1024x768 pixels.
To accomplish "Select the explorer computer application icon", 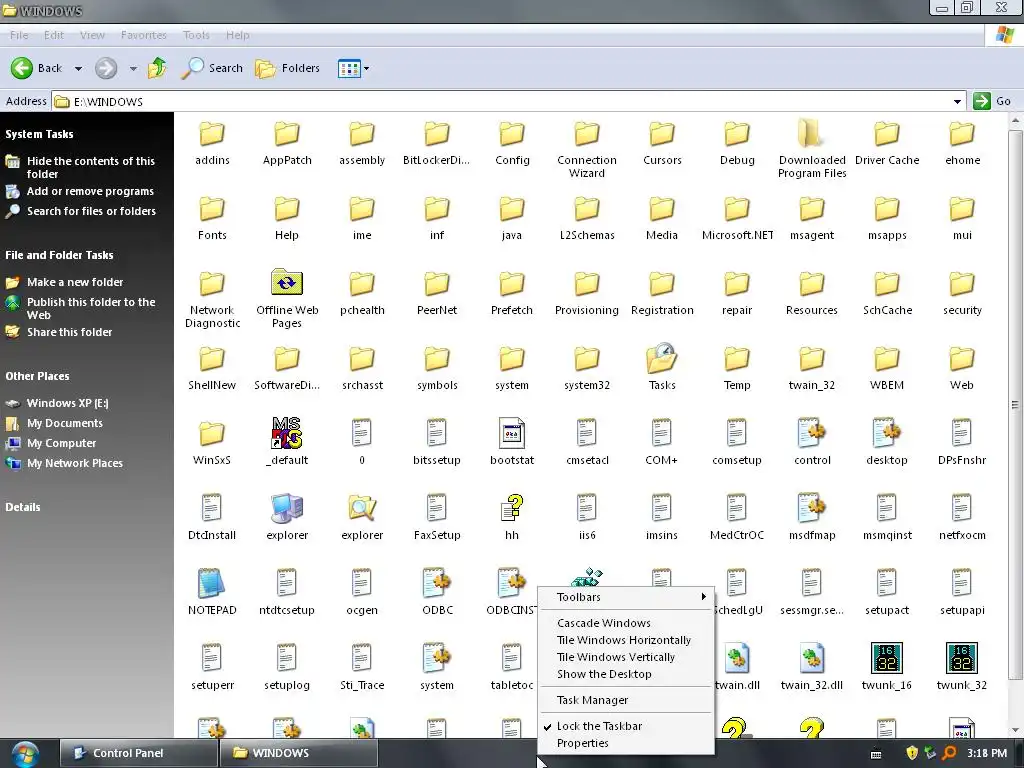I will click(287, 508).
